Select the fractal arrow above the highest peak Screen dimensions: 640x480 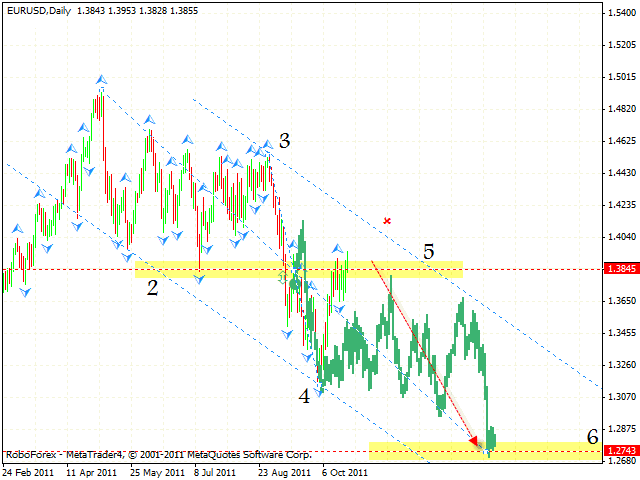101,78
